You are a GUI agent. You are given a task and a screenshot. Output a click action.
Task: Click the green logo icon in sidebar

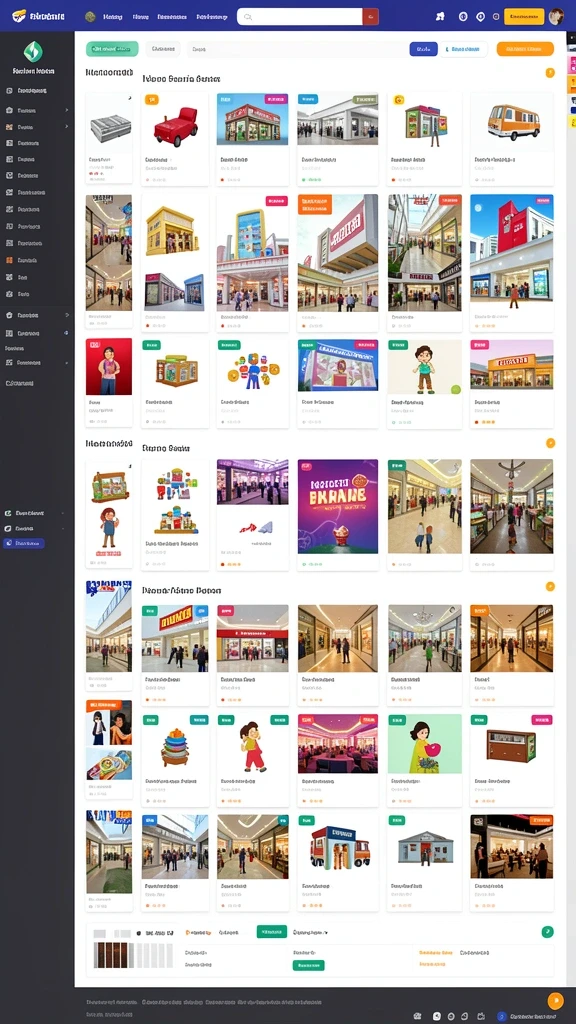pos(33,51)
